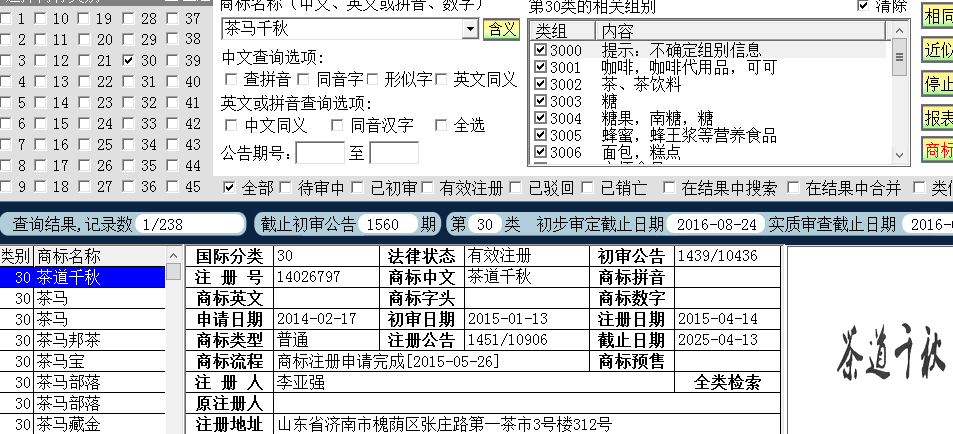Tick the 有效注册 status filter
The width and height of the screenshot is (953, 434).
(x=427, y=188)
